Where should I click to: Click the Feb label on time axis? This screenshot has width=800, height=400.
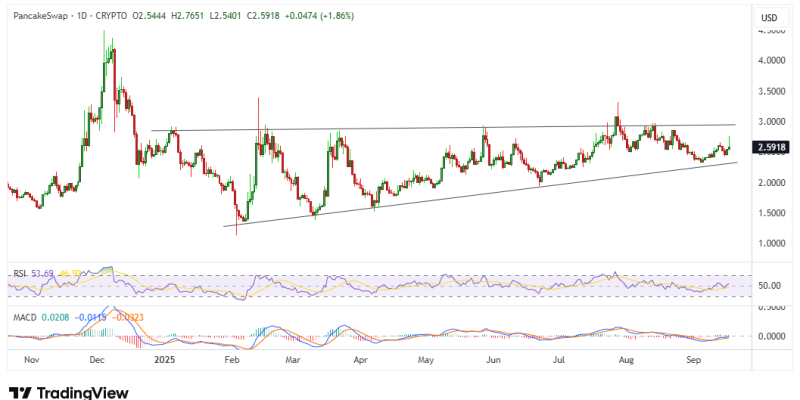click(x=232, y=360)
